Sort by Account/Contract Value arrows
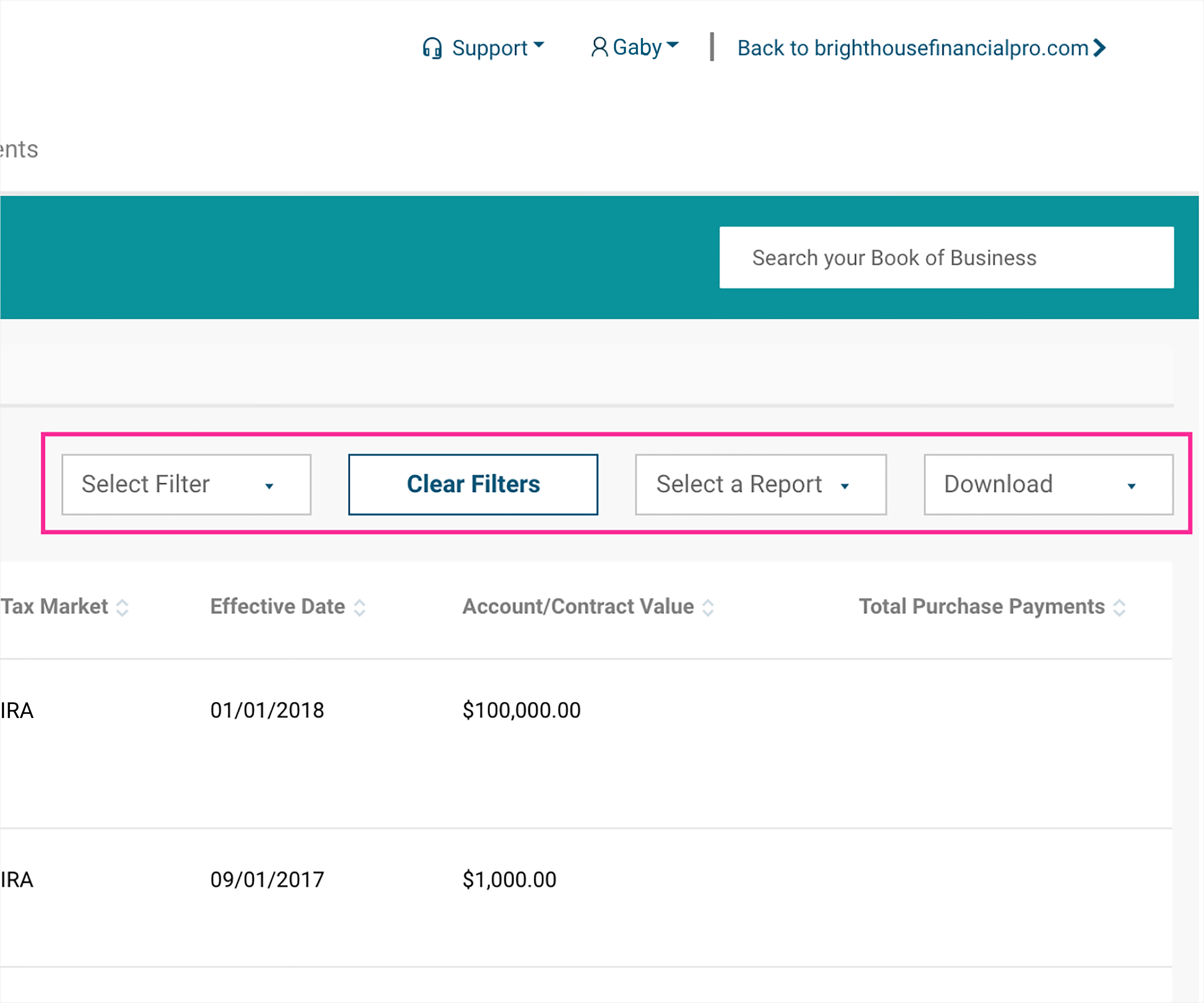This screenshot has width=1204, height=1003. click(708, 607)
